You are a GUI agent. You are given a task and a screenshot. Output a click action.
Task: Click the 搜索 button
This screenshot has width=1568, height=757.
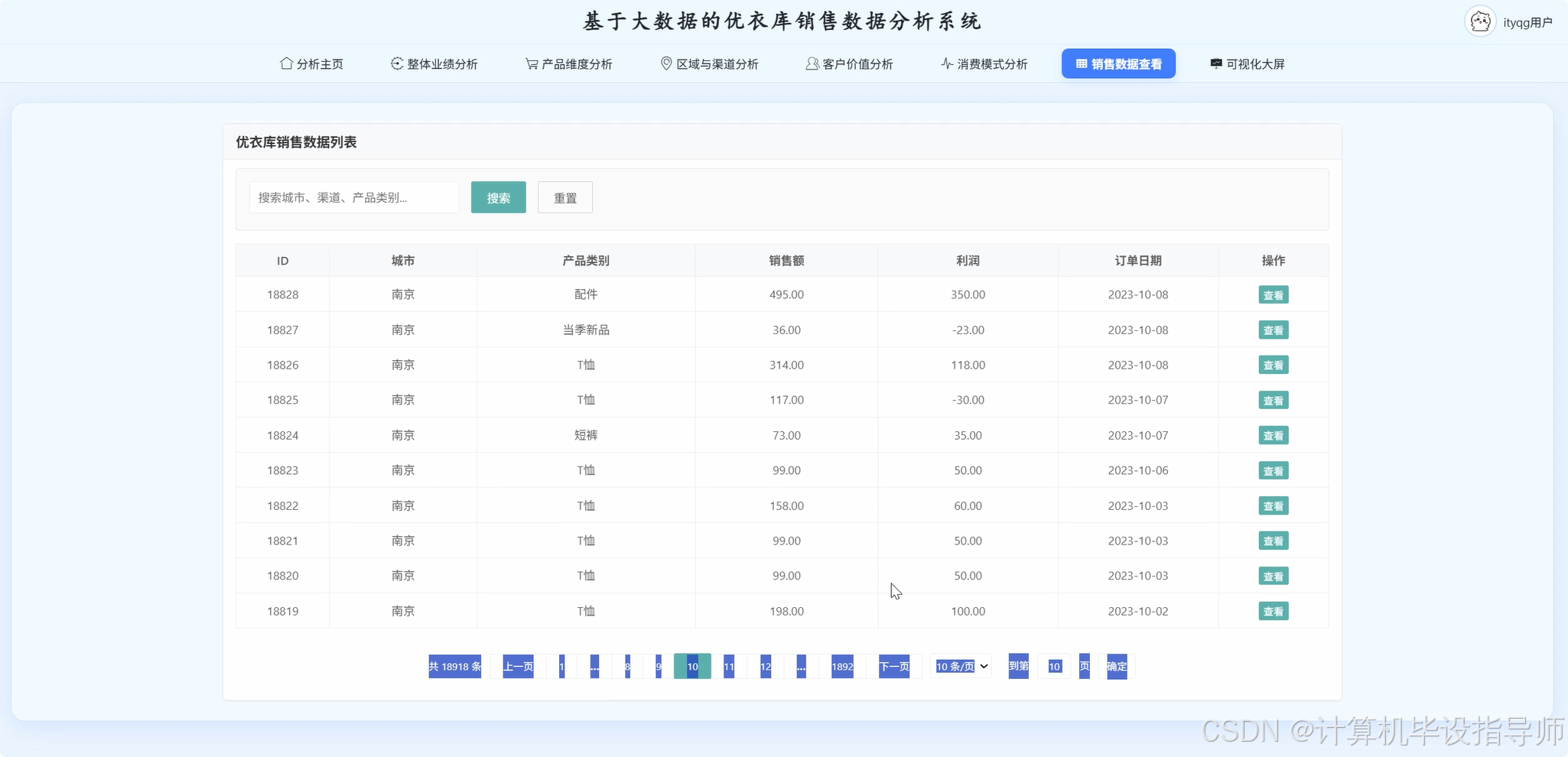(499, 197)
